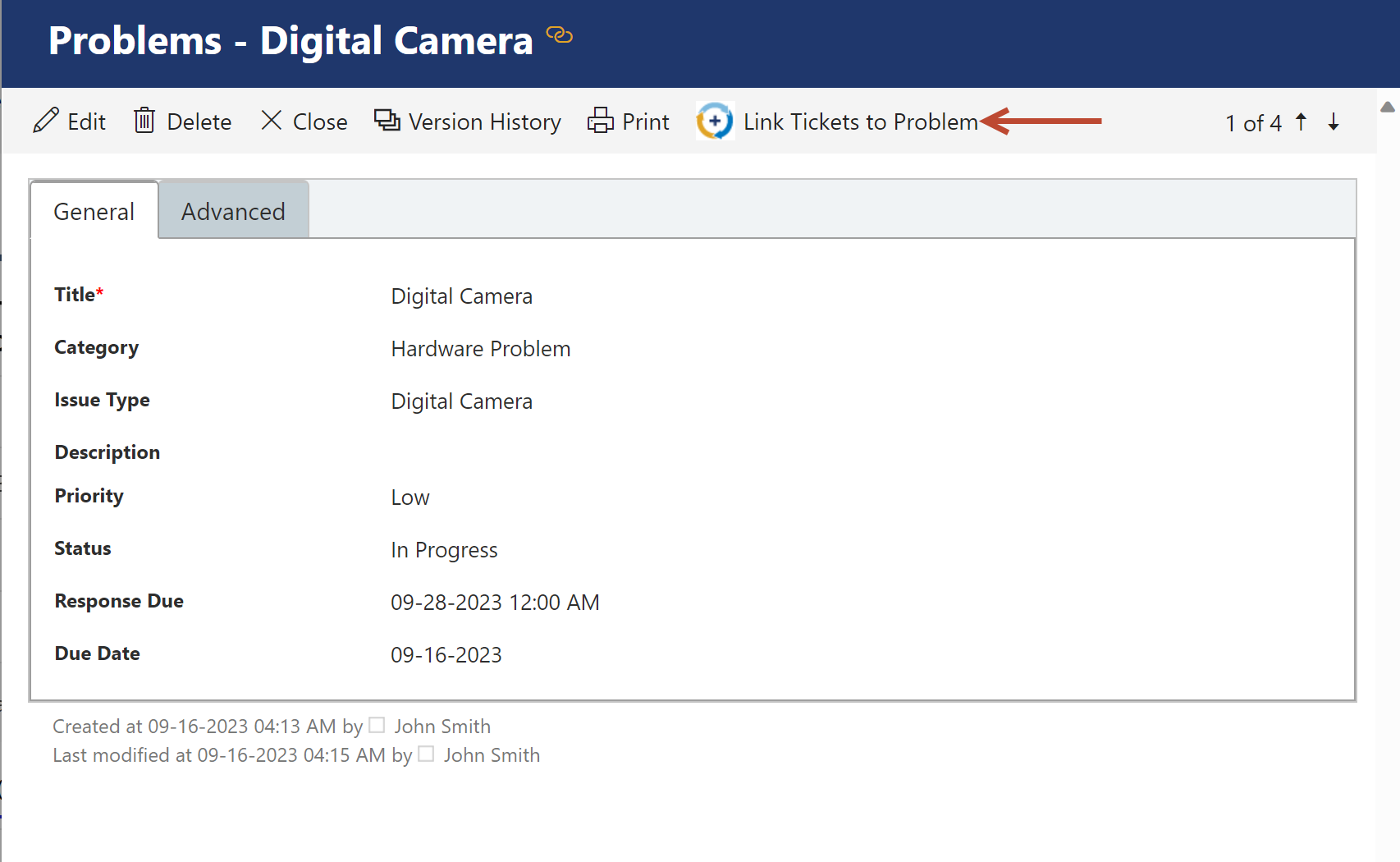Image resolution: width=1400 pixels, height=862 pixels.
Task: Click the X icon for Close
Action: [272, 121]
